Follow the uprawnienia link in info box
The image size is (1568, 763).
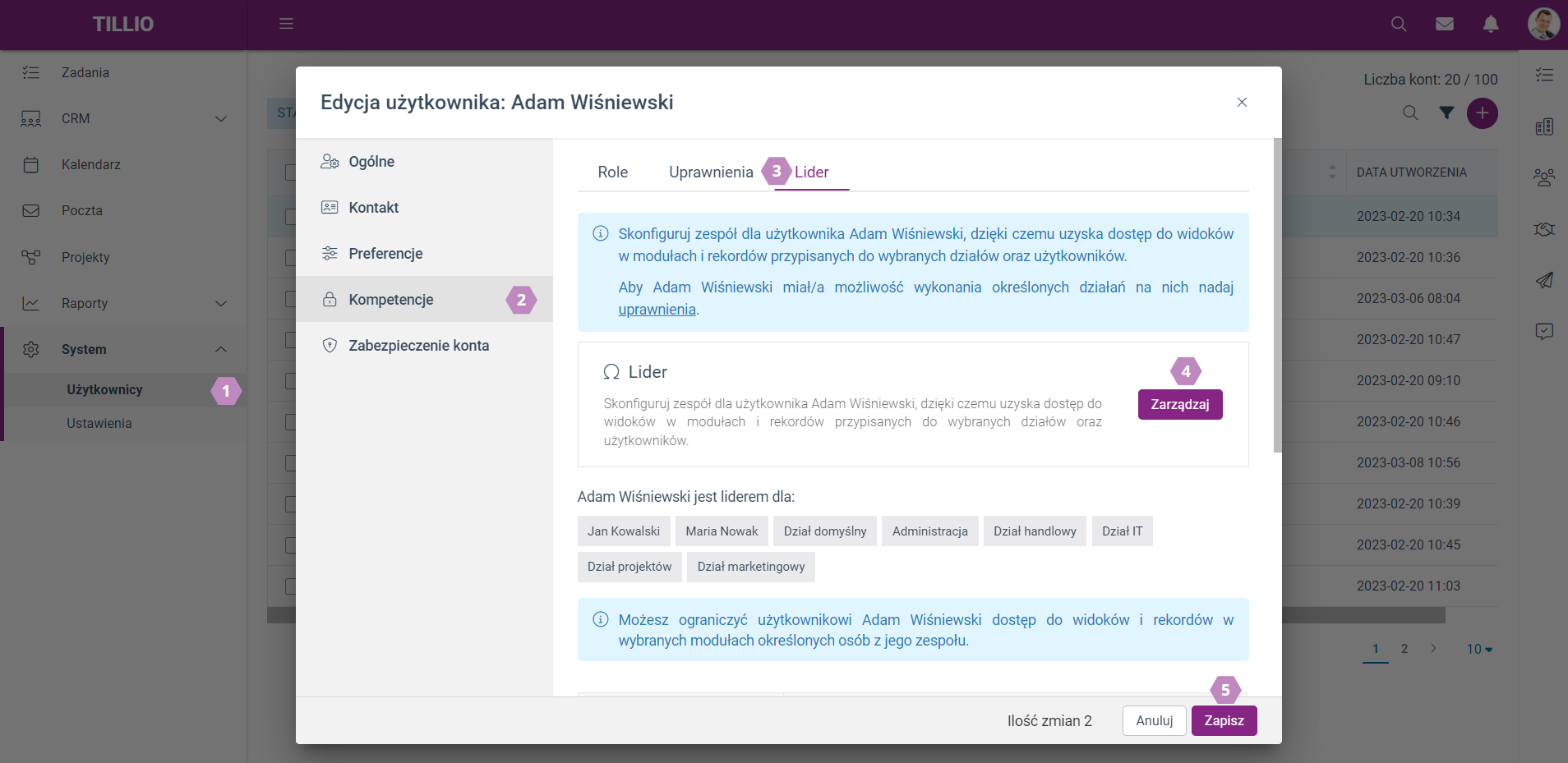point(657,310)
